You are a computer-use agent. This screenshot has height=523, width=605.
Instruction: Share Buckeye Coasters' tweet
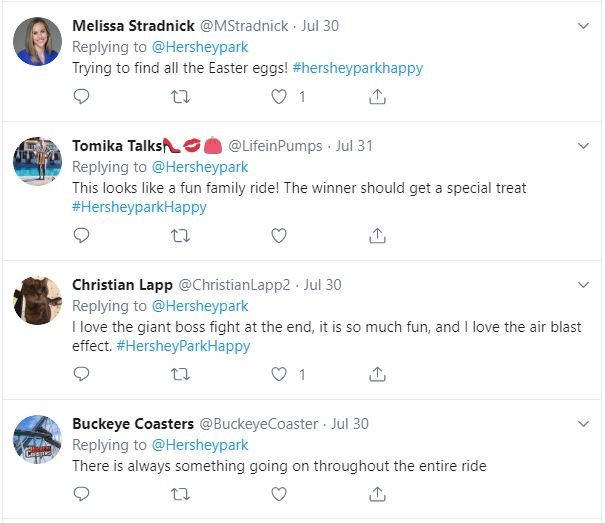(377, 494)
